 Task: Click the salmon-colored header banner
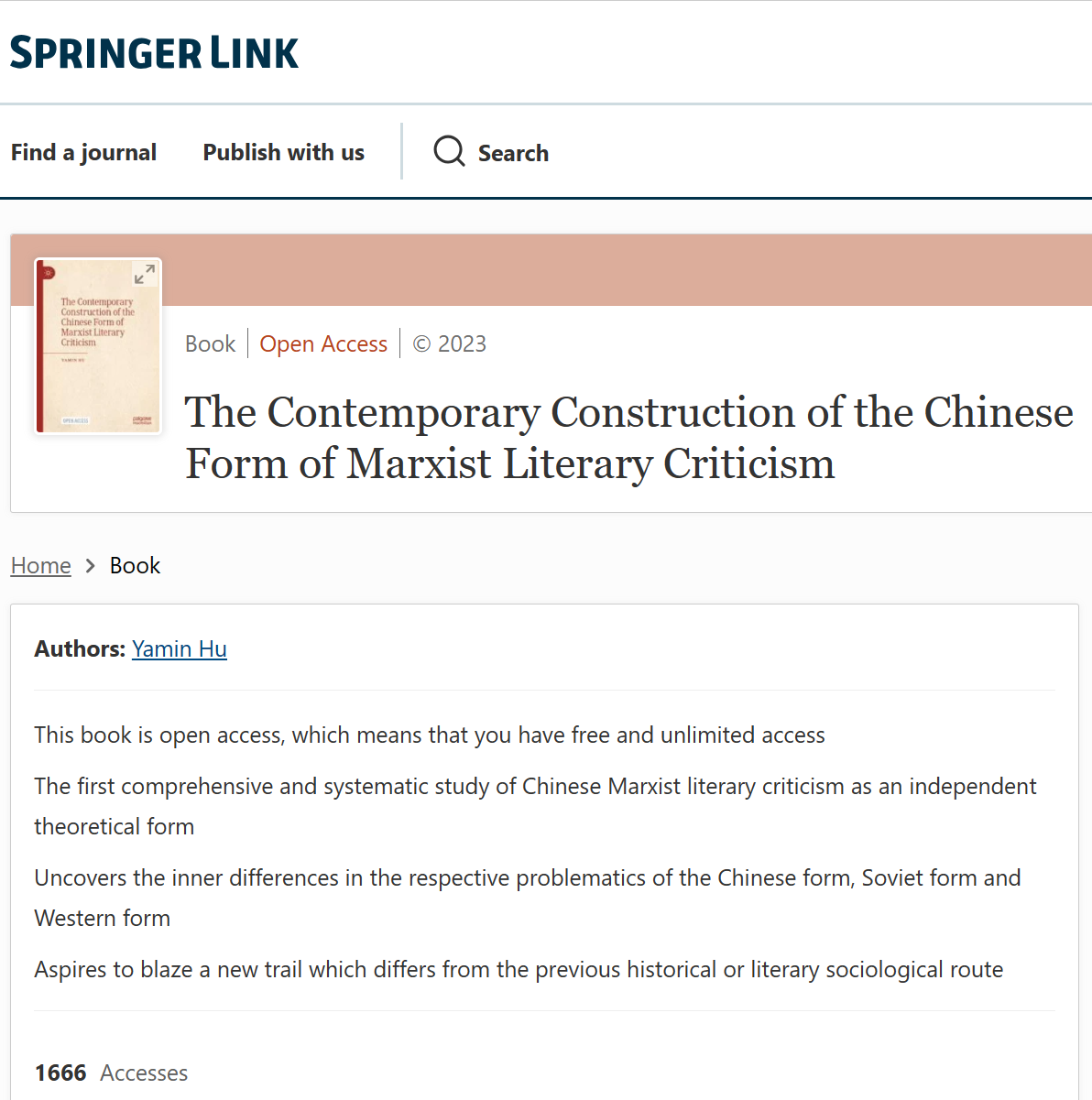[x=623, y=269]
